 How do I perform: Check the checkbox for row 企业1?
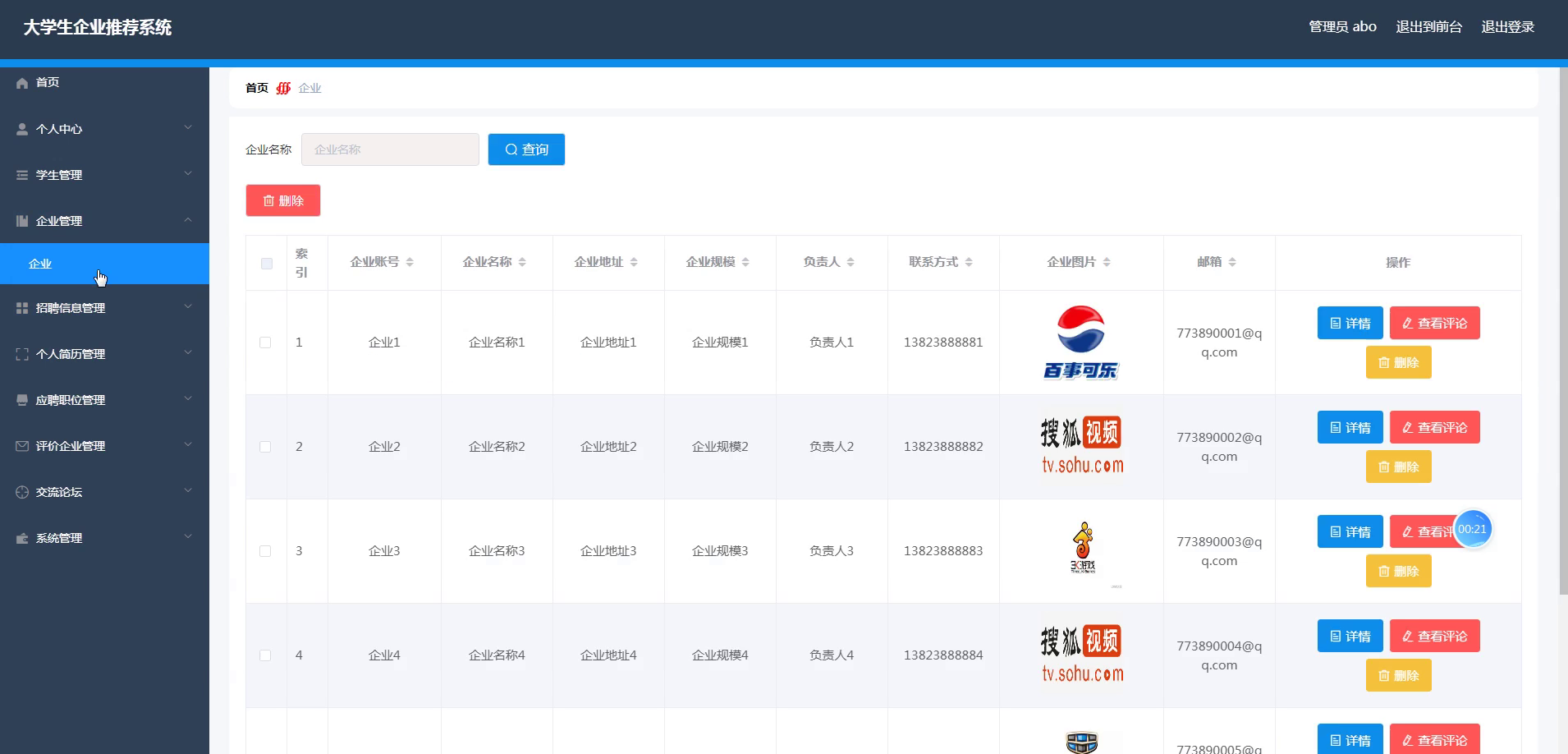point(265,343)
